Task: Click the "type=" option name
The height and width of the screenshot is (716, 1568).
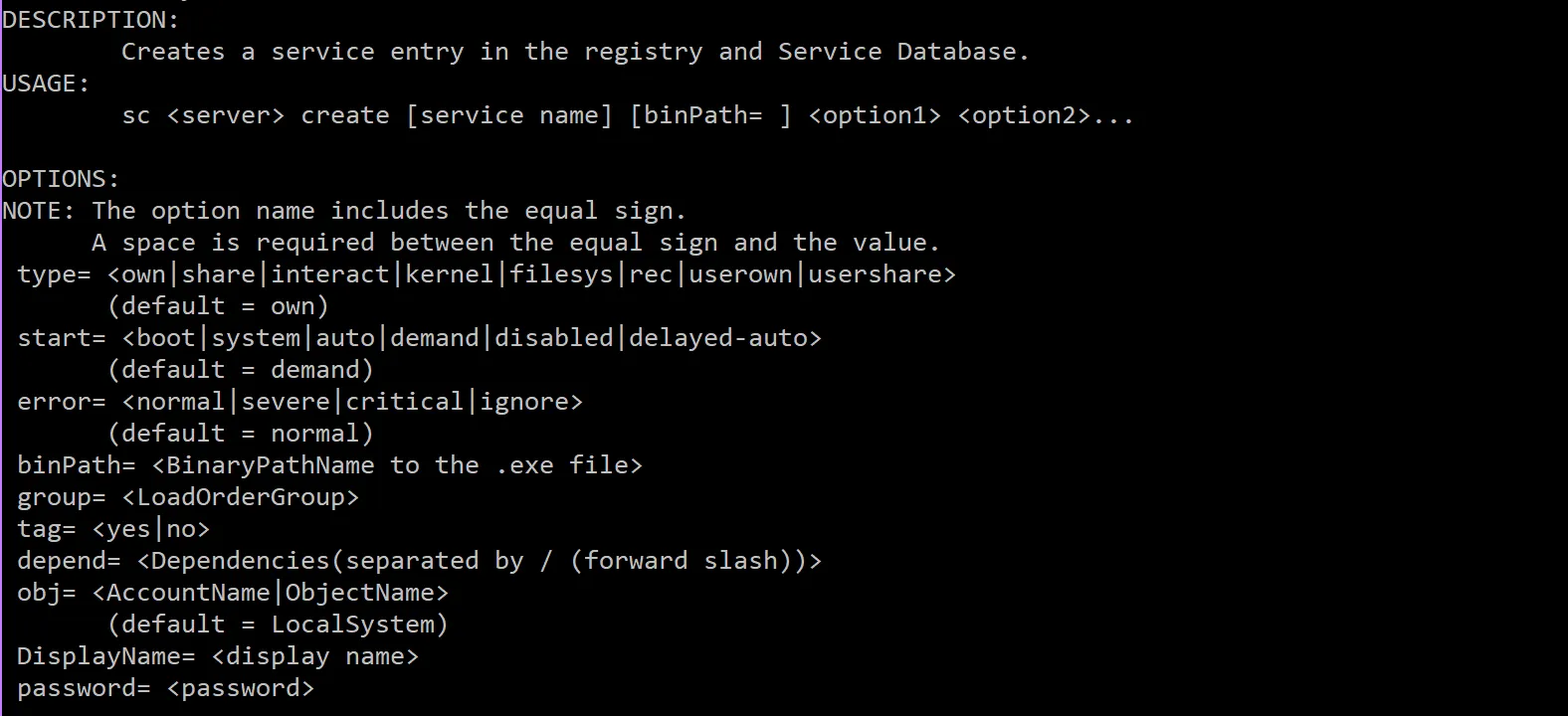Action: pyautogui.click(x=54, y=274)
